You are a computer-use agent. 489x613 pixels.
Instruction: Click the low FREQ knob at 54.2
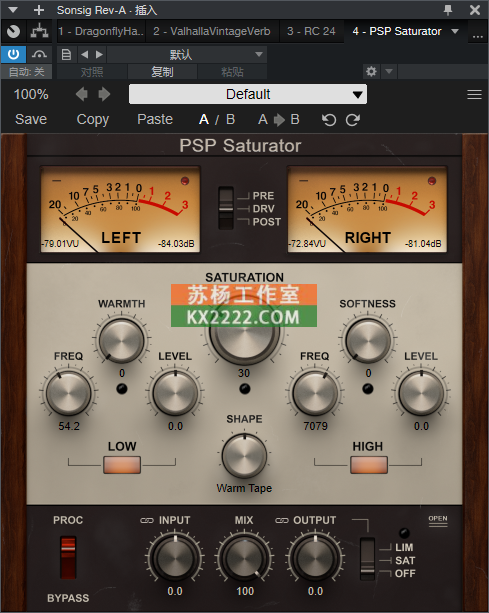click(x=68, y=393)
